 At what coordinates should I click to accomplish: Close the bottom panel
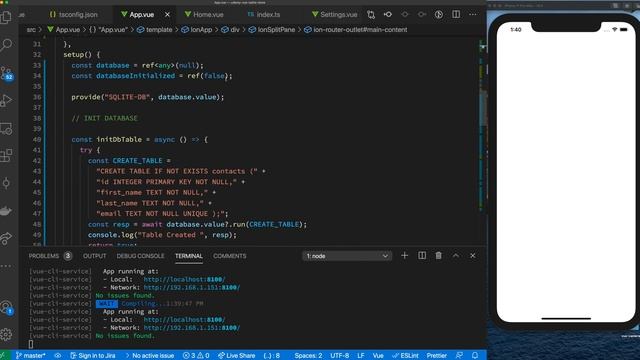pyautogui.click(x=473, y=256)
